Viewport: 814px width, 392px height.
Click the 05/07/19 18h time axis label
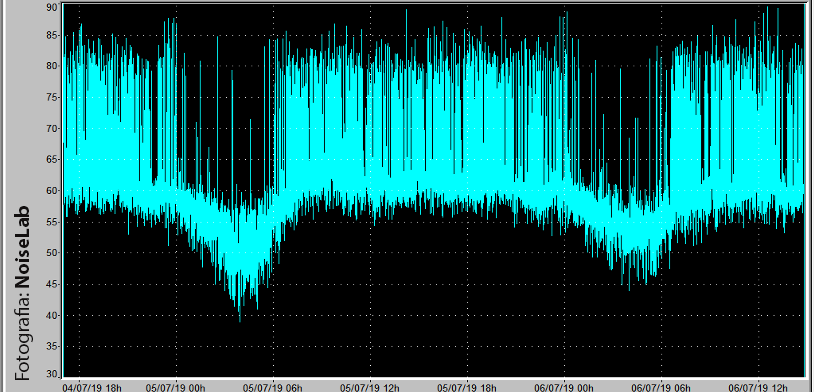pyautogui.click(x=467, y=387)
